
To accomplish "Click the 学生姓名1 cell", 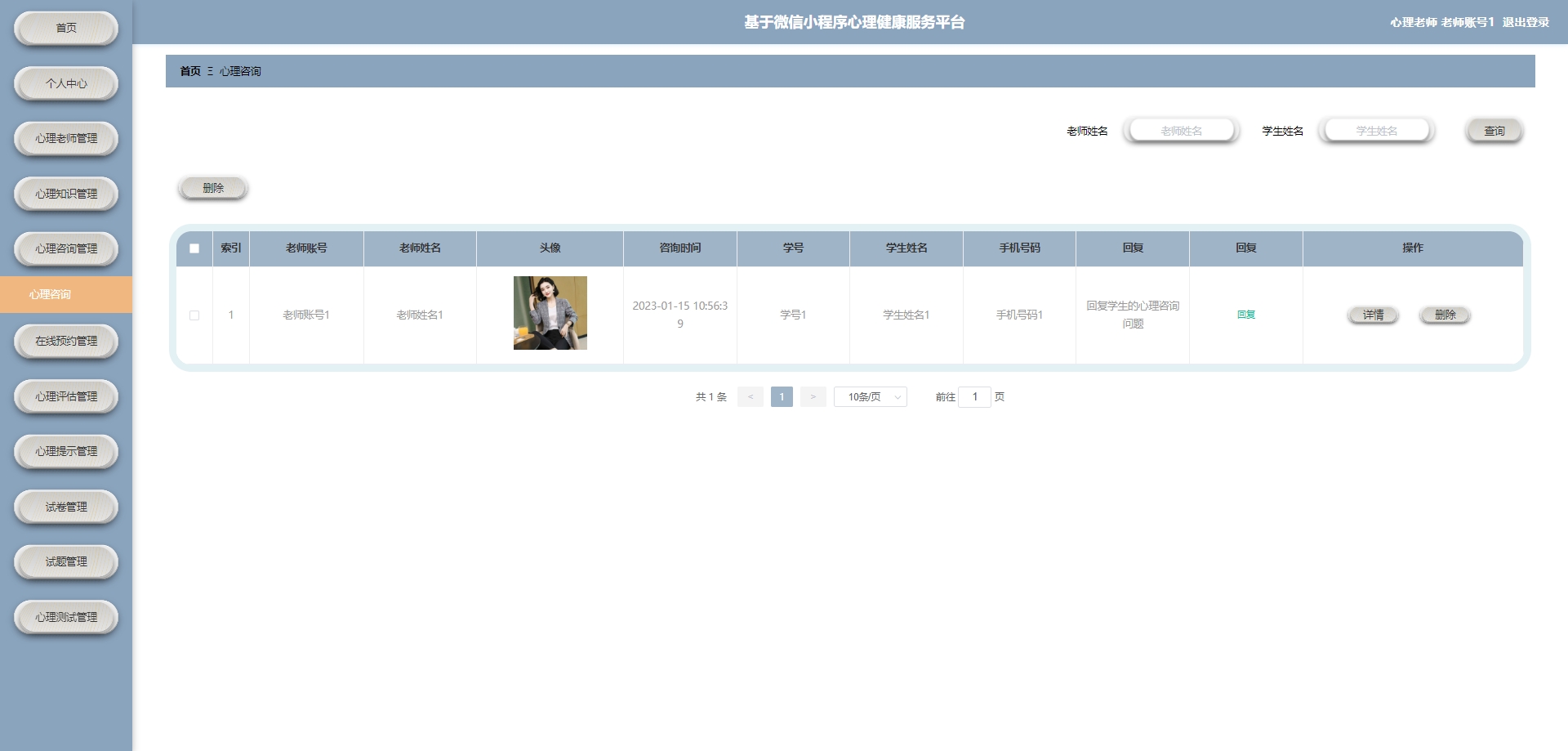I will click(906, 315).
